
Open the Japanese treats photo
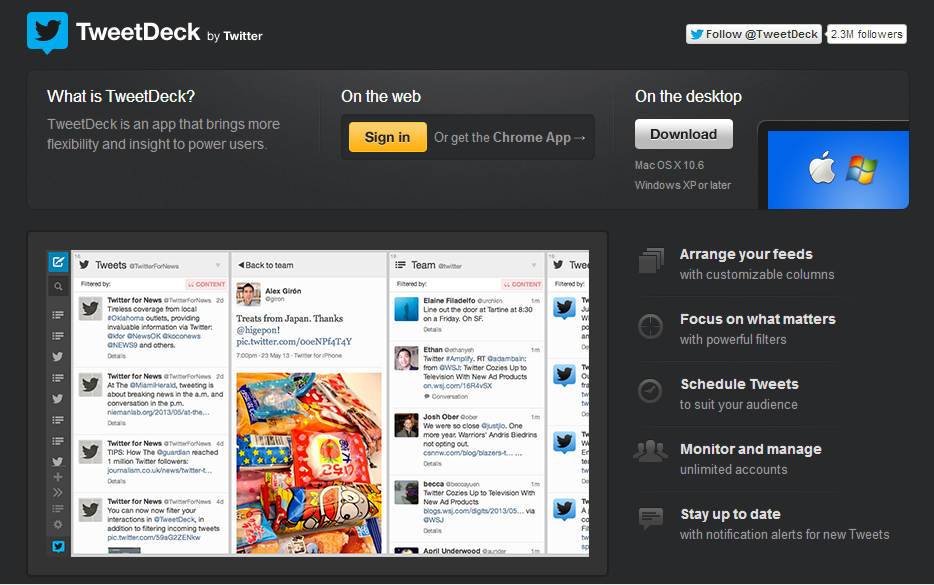[309, 463]
